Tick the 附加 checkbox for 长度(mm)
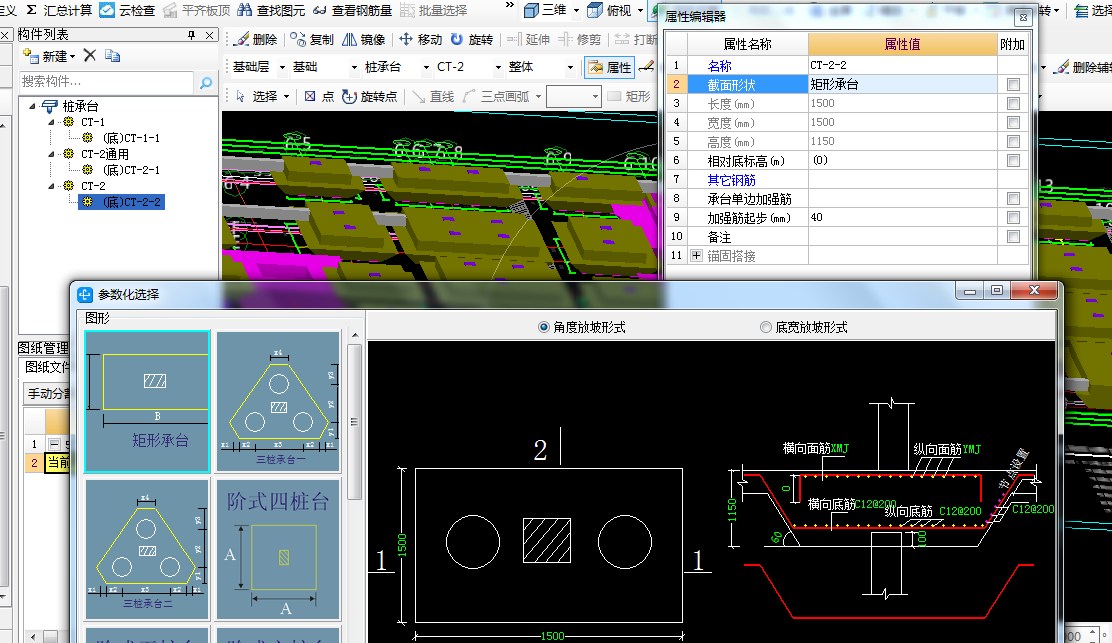The width and height of the screenshot is (1112, 643). (x=1013, y=104)
